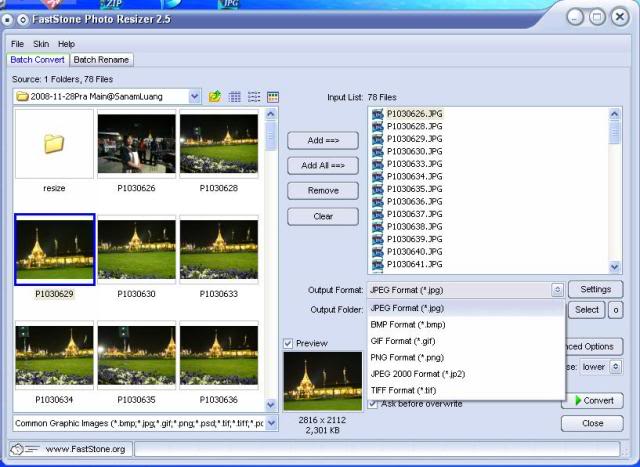Click the FastStone logo icon in status bar
The height and width of the screenshot is (467, 640).
point(24,449)
